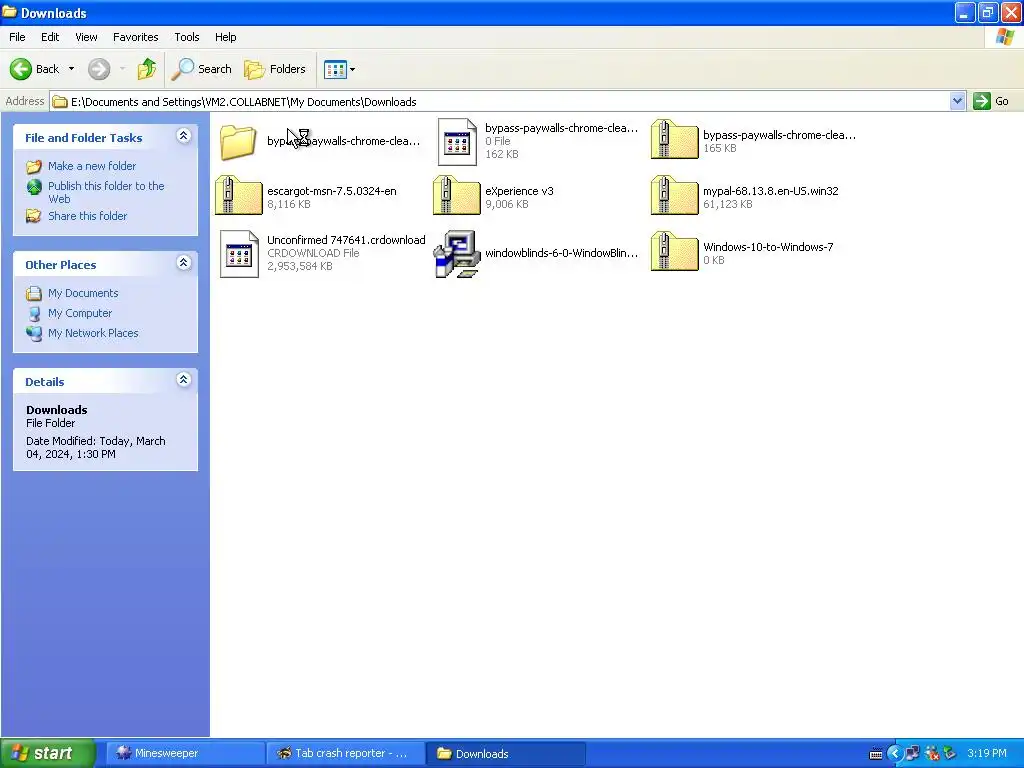Viewport: 1024px width, 768px height.
Task: Click the greyed Forward arrow icon
Action: click(x=99, y=69)
